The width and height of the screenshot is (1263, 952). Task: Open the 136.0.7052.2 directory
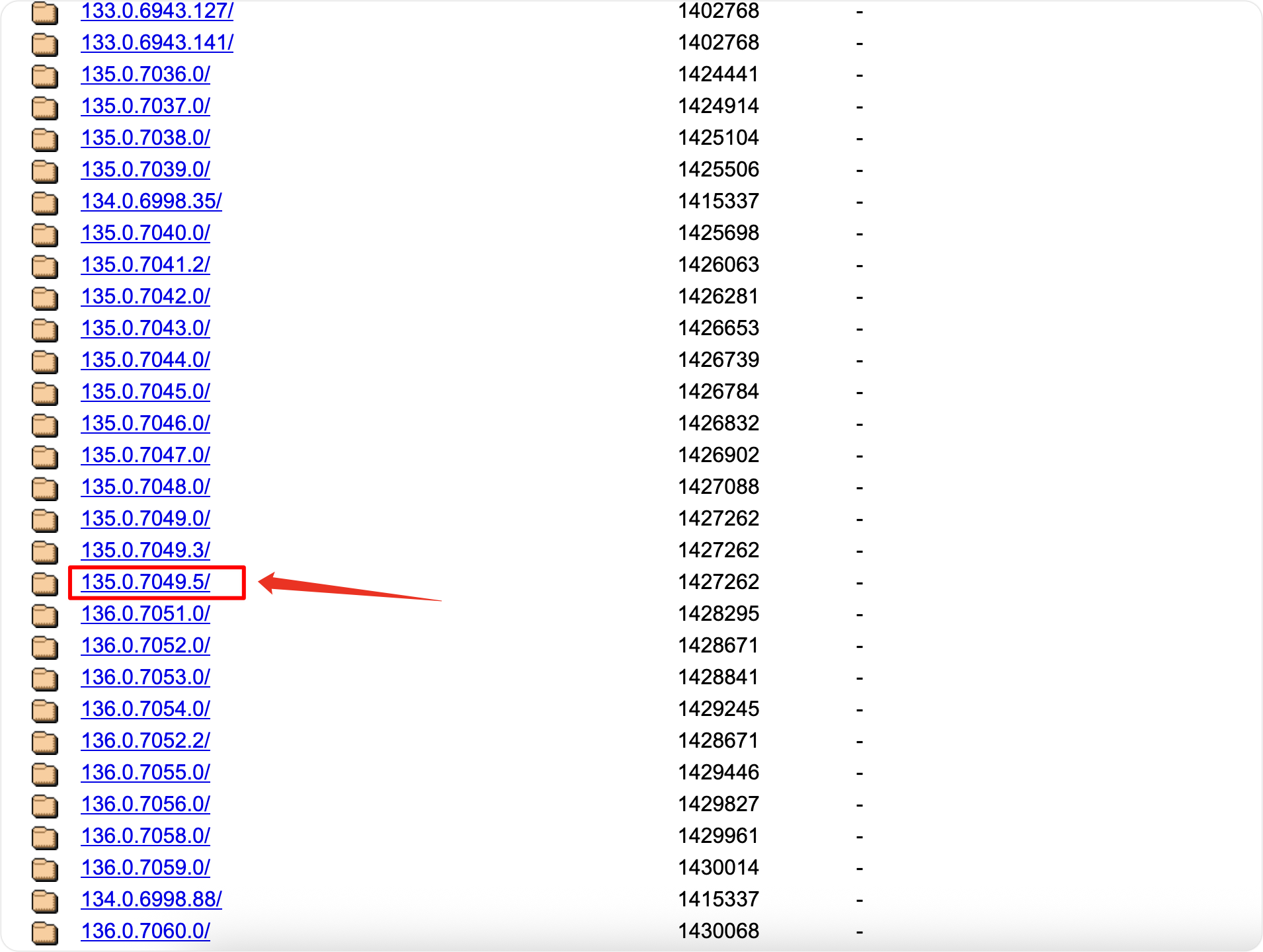tap(145, 740)
